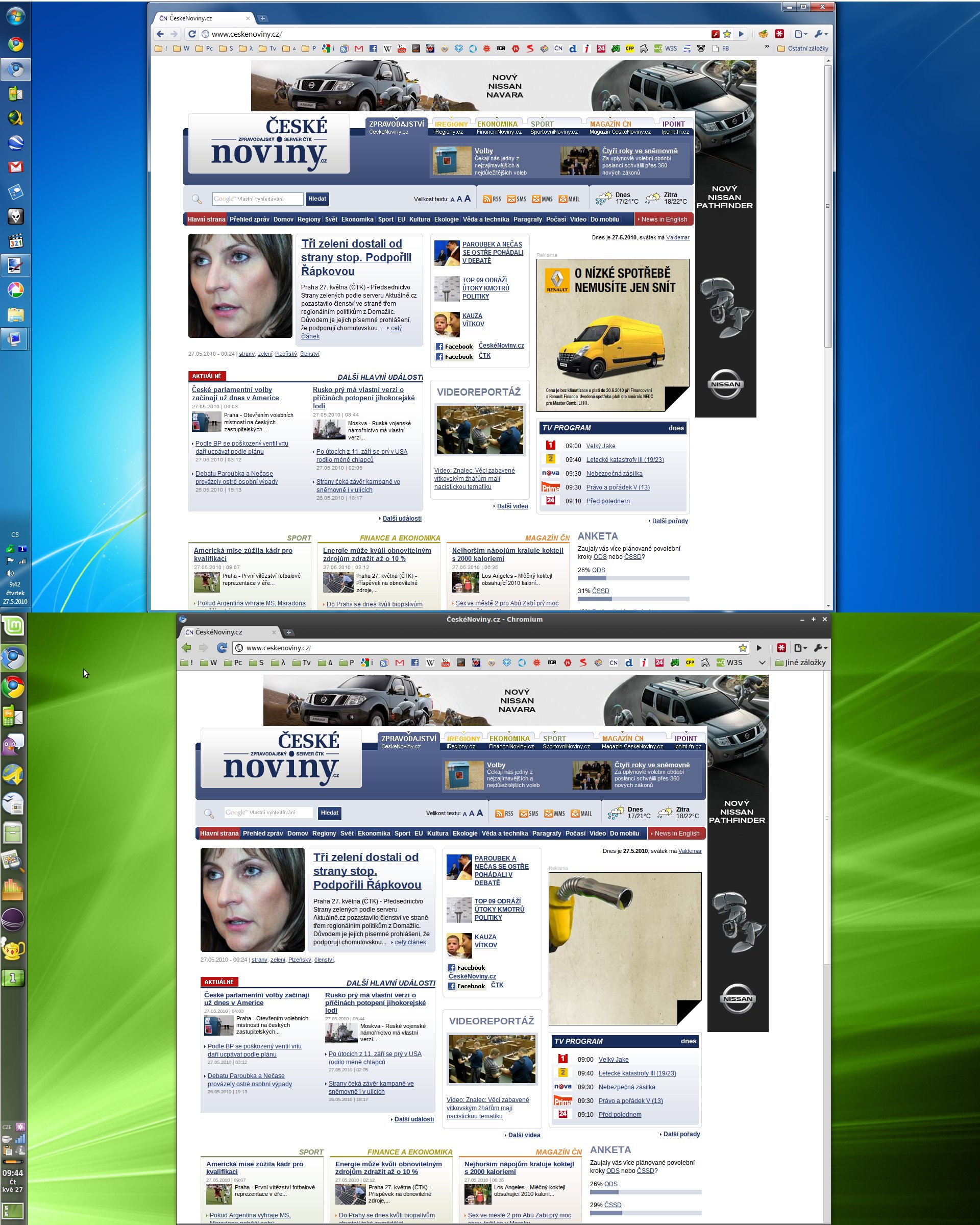The image size is (980, 1225).
Task: Click 'News in English' on top page
Action: tap(664, 219)
